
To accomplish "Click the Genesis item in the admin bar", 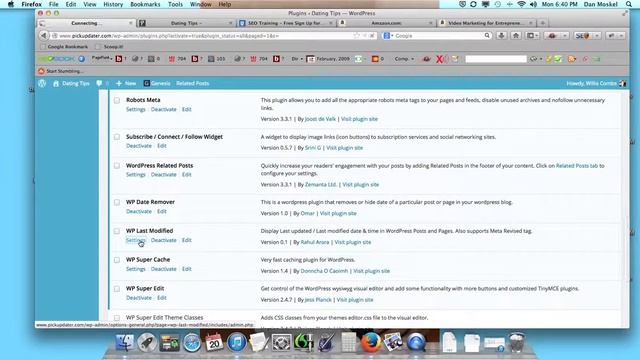I will (157, 83).
